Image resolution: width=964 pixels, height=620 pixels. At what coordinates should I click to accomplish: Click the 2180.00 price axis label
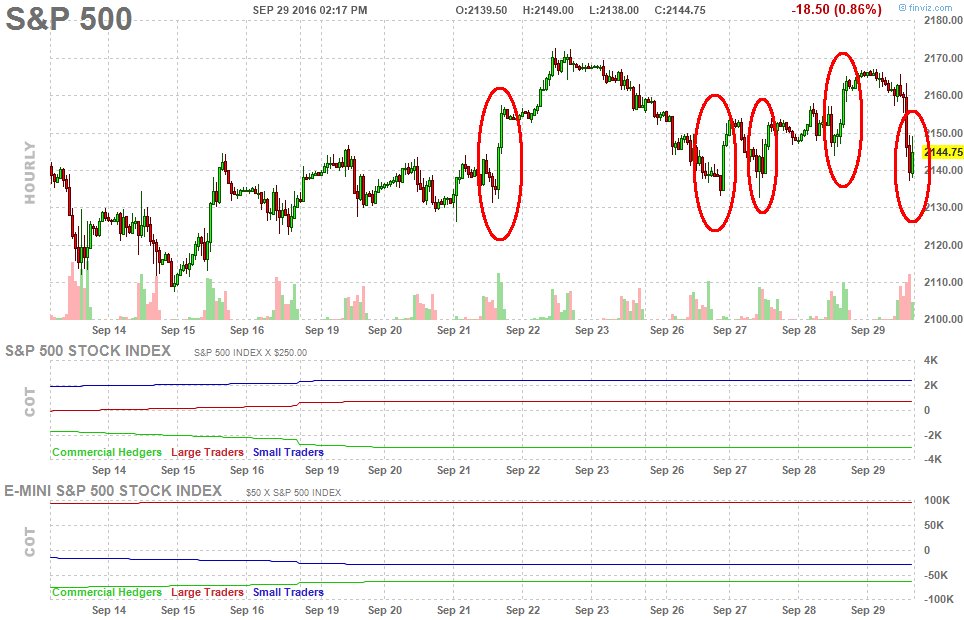pos(943,20)
